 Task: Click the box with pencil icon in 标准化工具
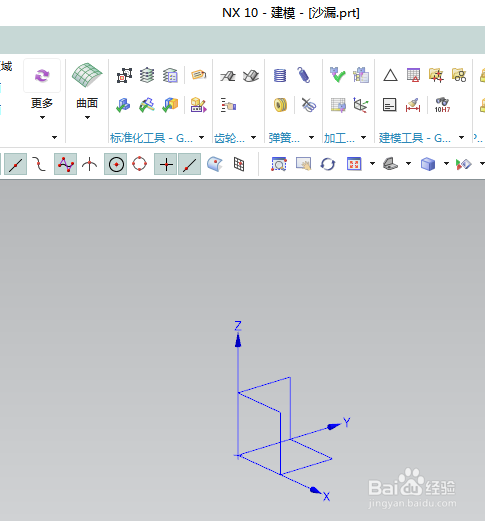(199, 105)
